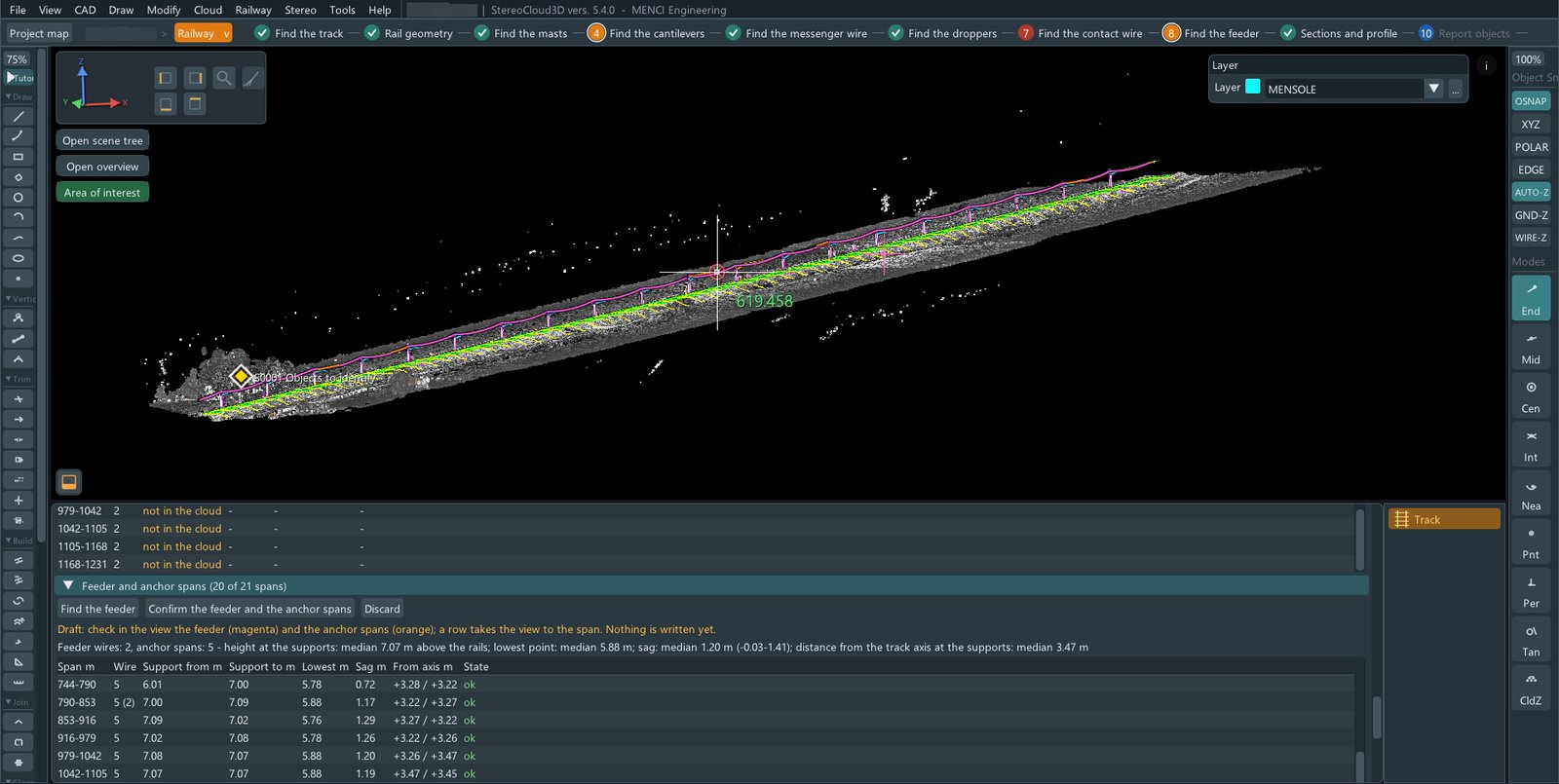Viewport: 1559px width, 784px height.
Task: Click Find the feeder button in panel
Action: [98, 609]
